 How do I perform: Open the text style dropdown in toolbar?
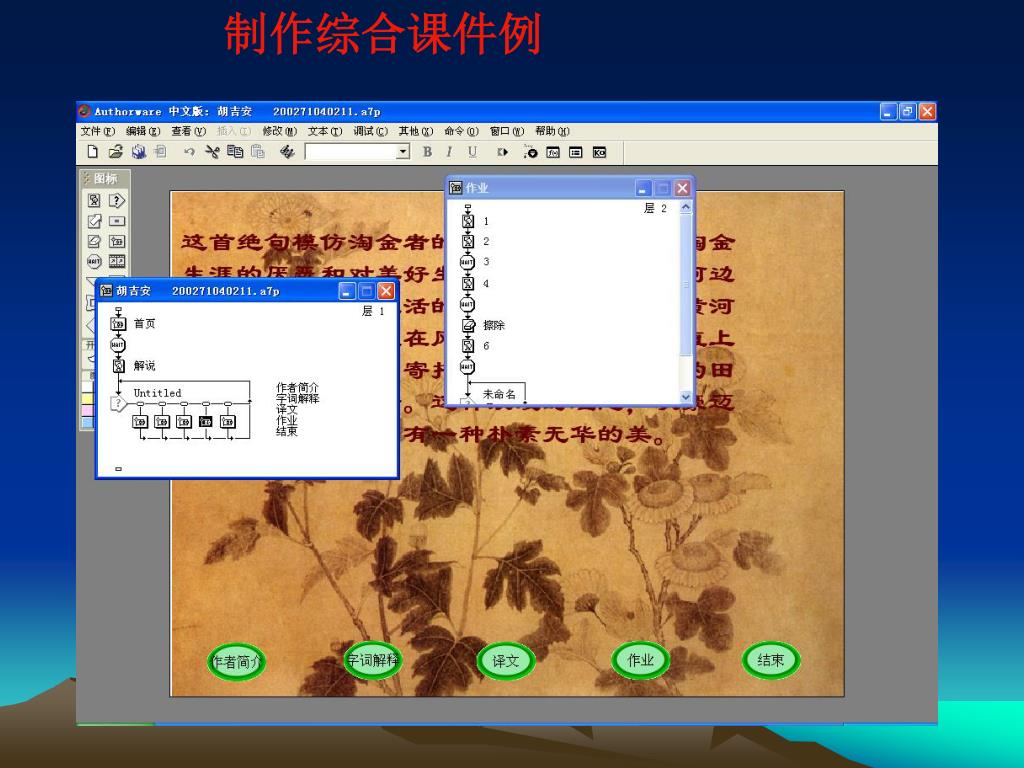pos(403,152)
